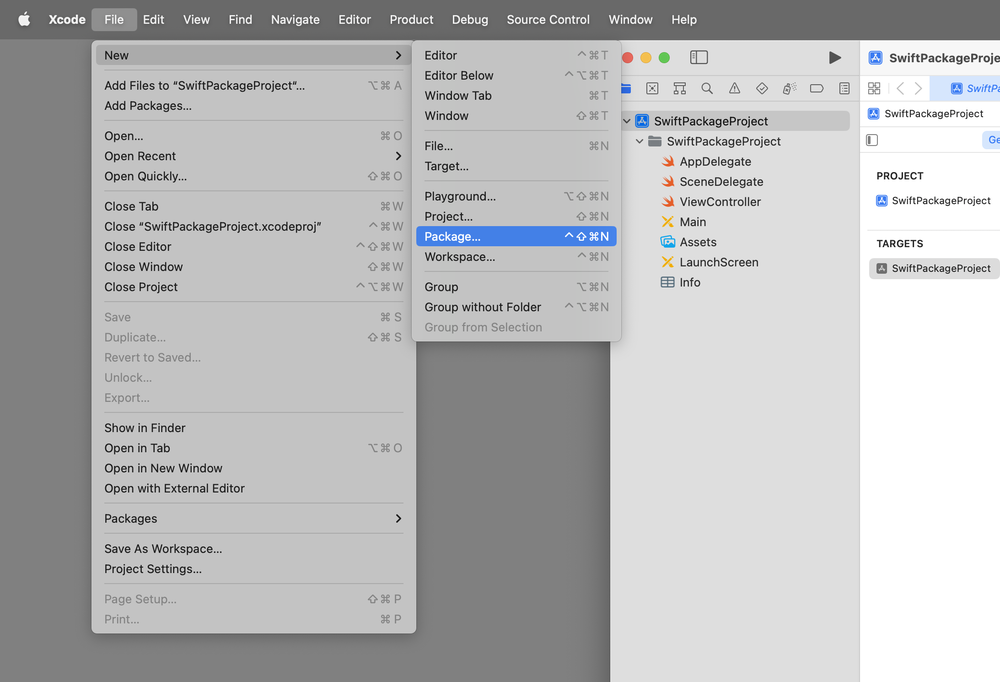
Task: Open the Product menu in menu bar
Action: click(x=411, y=19)
